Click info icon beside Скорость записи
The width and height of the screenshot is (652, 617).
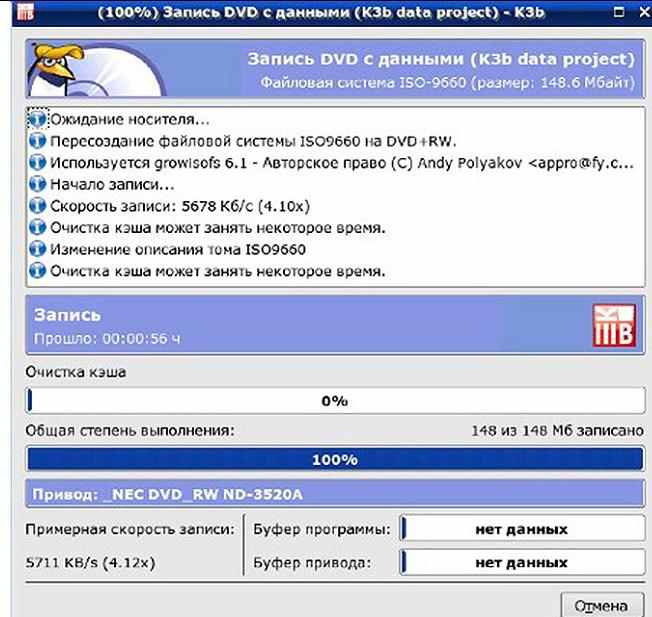click(37, 206)
